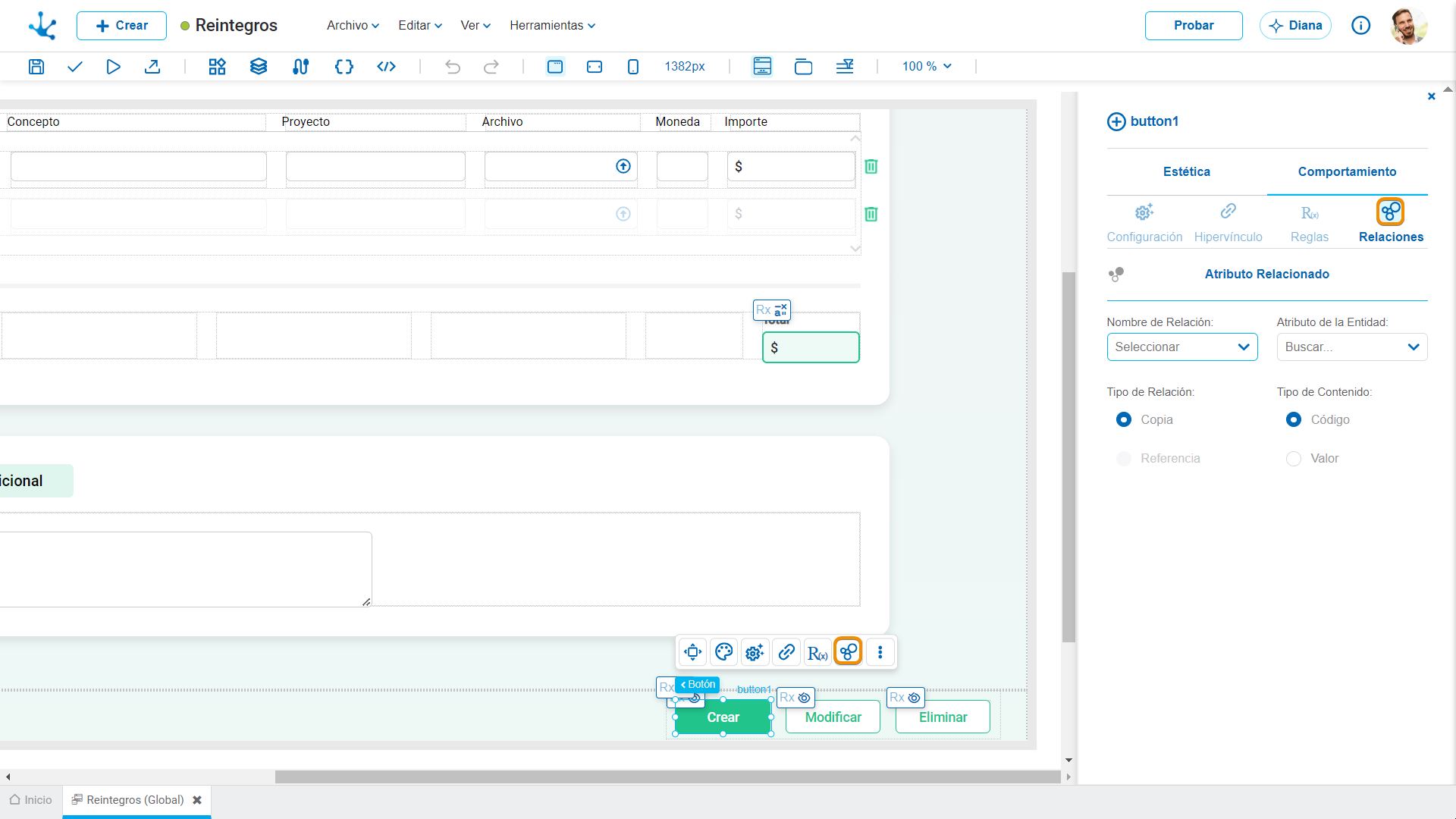
Task: Select the mobile device preview icon
Action: [633, 67]
